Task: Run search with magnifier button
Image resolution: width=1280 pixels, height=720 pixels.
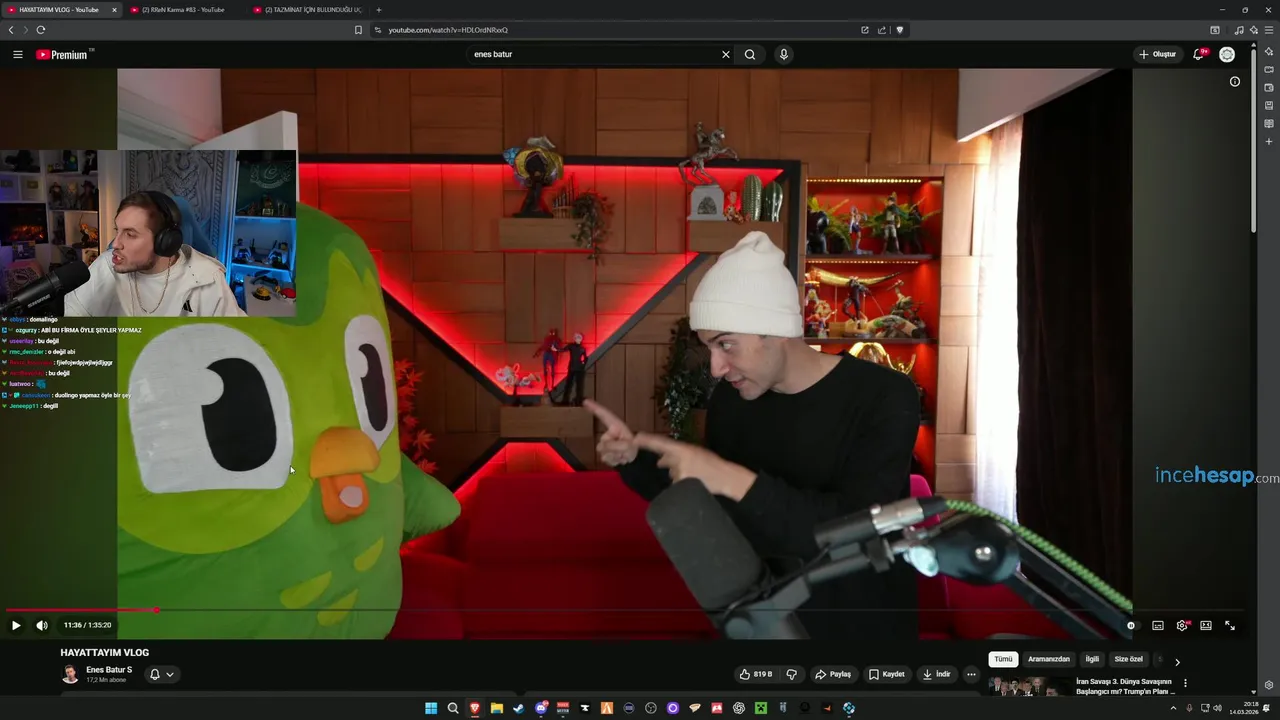Action: coord(750,54)
